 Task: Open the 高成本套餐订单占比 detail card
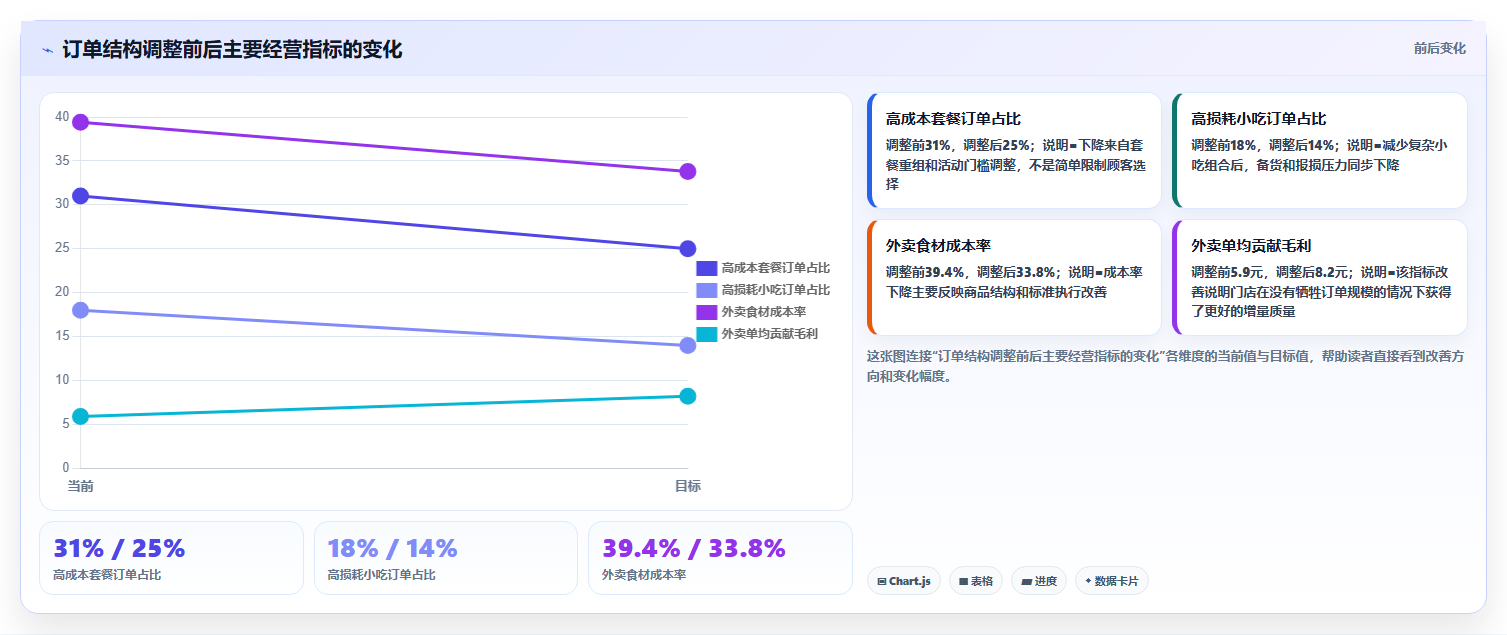pyautogui.click(x=1014, y=151)
